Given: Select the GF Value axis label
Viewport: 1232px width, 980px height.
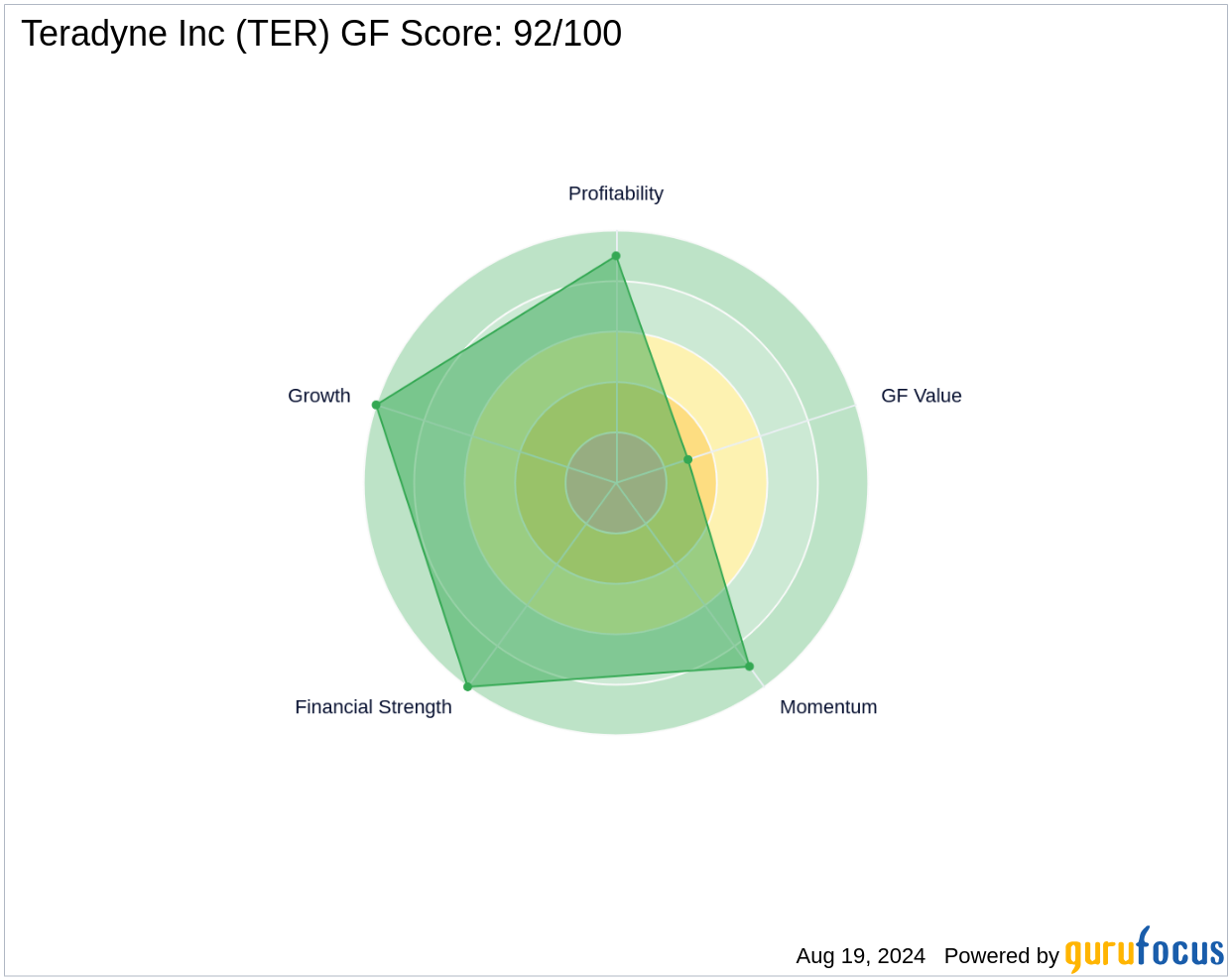Looking at the screenshot, I should click(x=921, y=396).
